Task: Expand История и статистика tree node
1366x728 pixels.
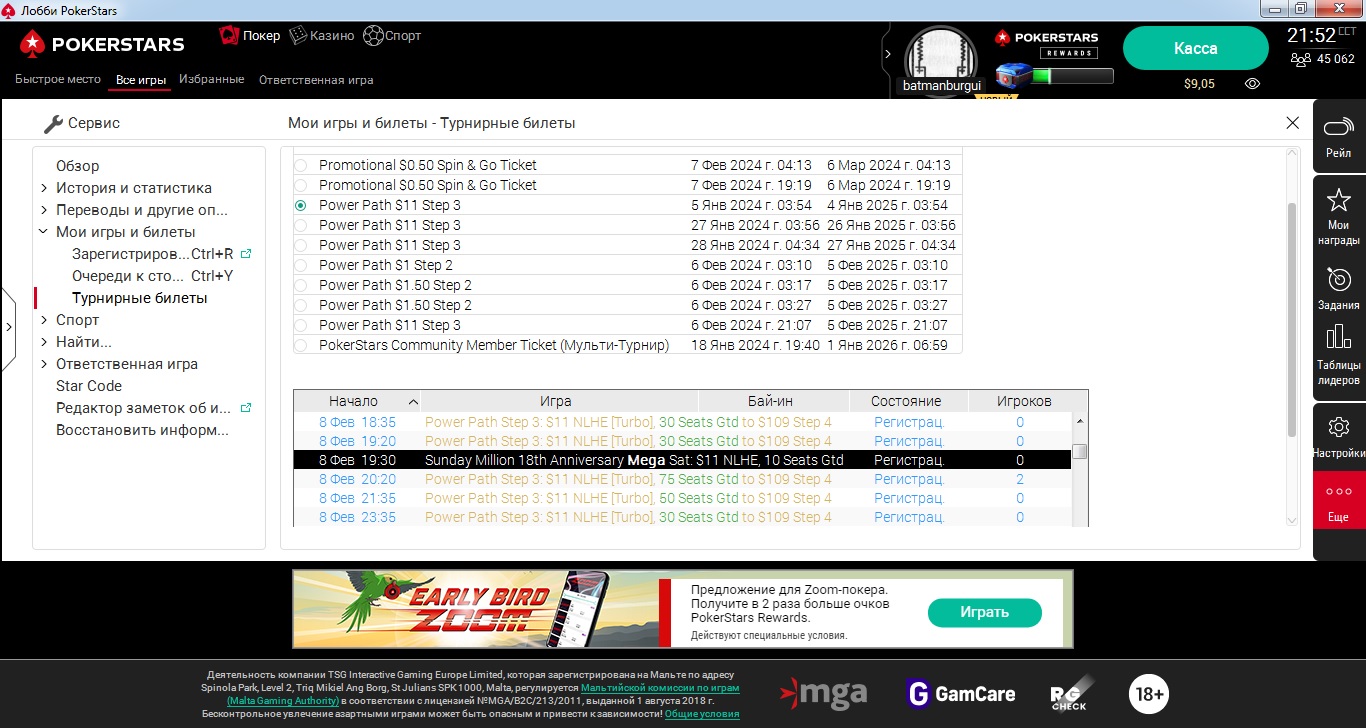Action: [44, 188]
